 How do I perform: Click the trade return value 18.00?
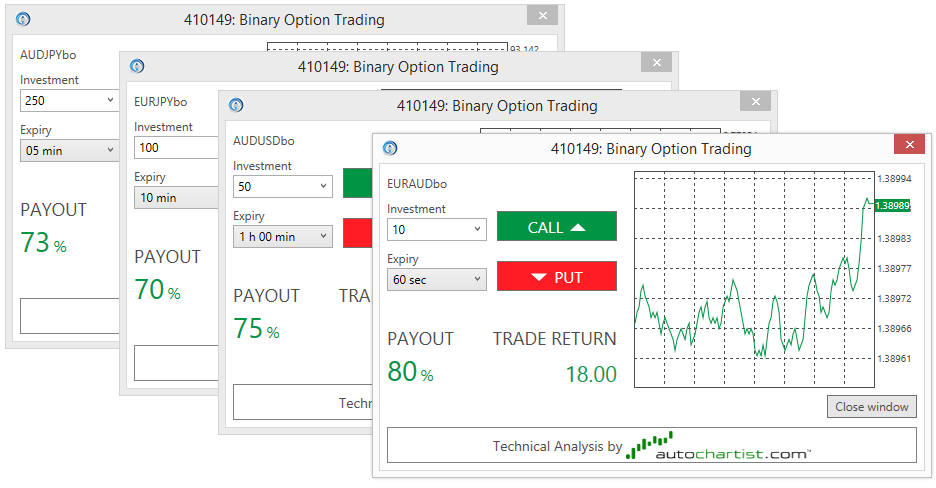click(x=591, y=374)
